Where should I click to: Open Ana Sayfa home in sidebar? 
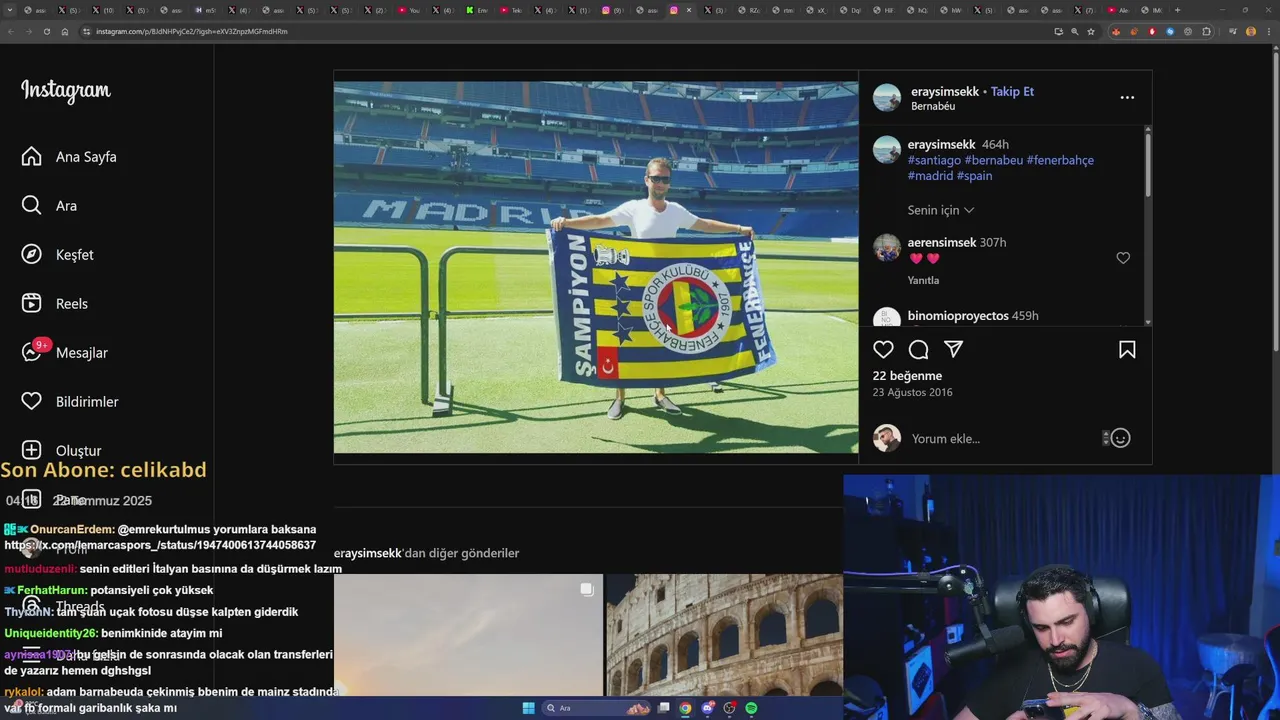(x=69, y=157)
